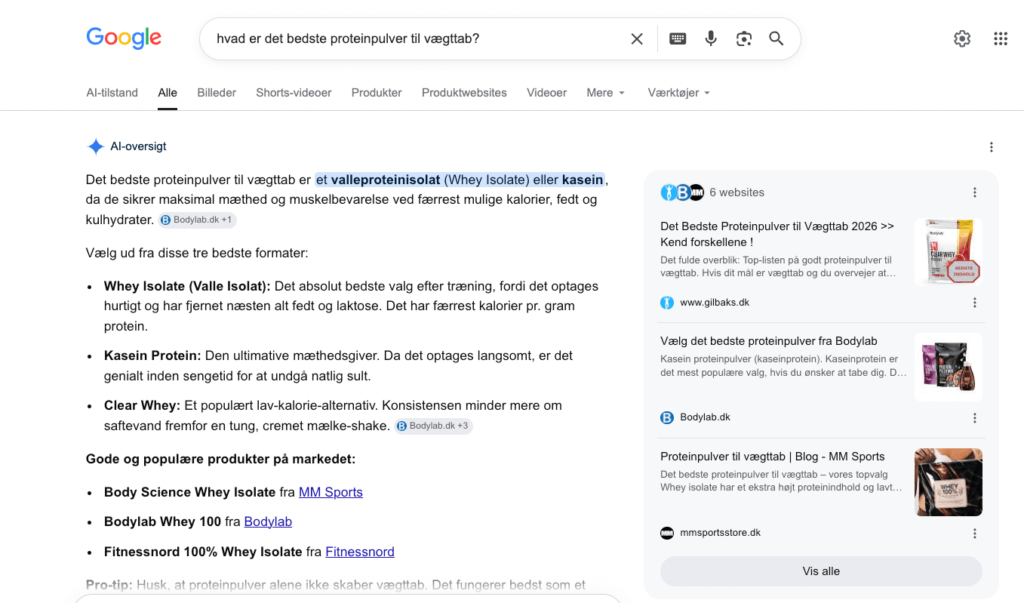Open the settings gear icon

coord(961,39)
